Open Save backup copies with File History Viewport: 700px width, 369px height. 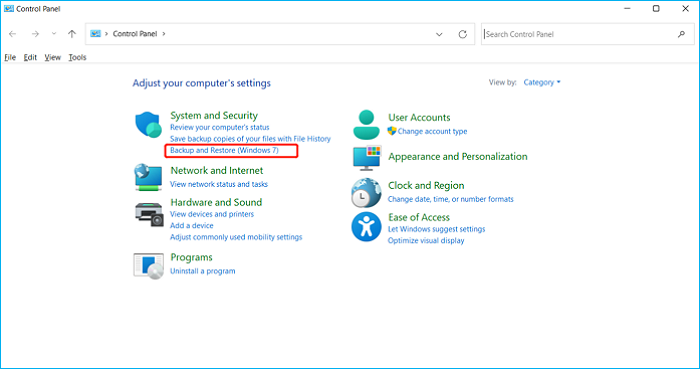(x=250, y=139)
